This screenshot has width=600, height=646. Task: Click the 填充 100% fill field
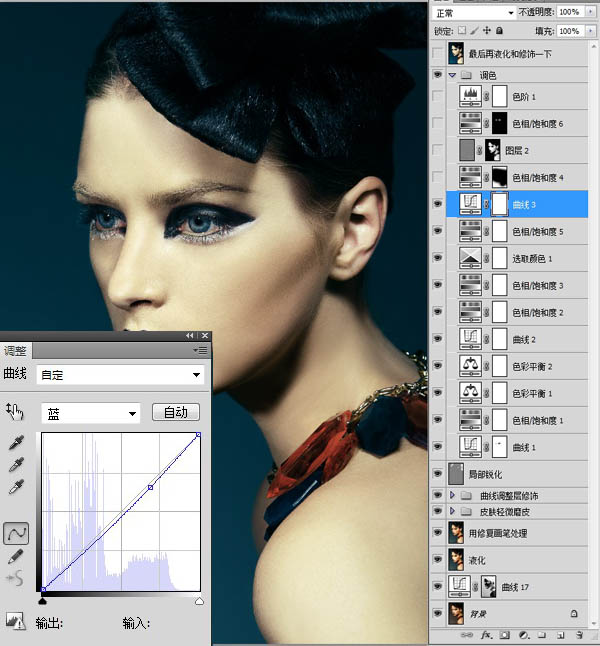(x=571, y=31)
